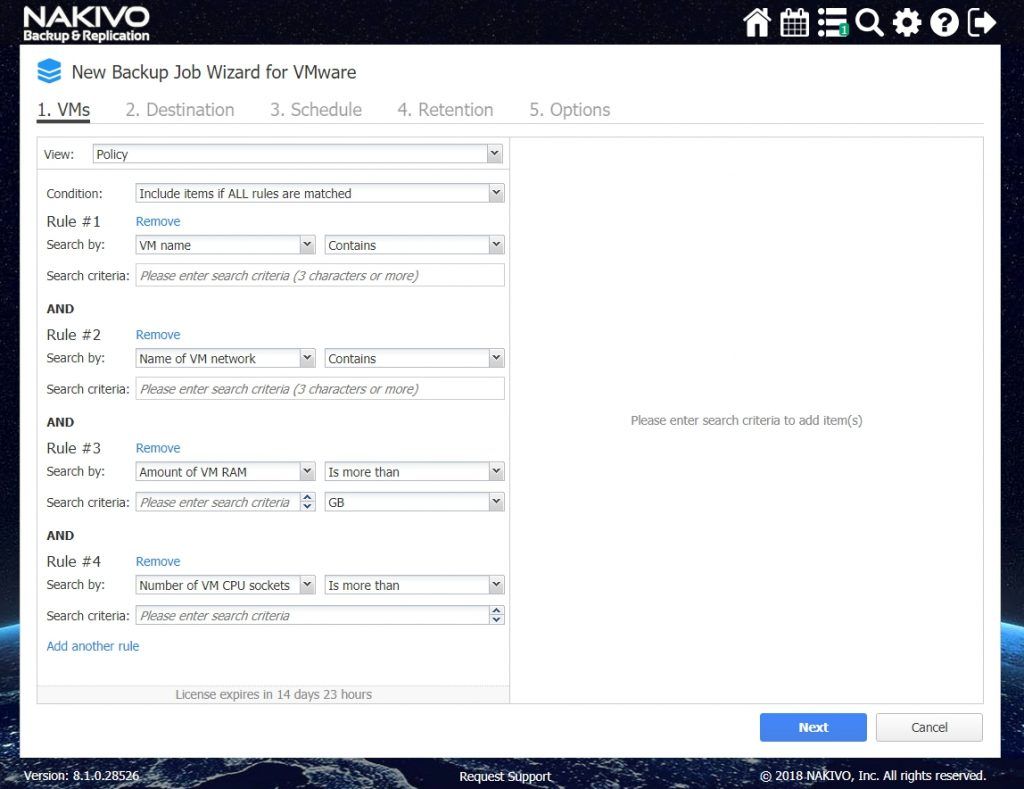Remove Rule #1

(x=158, y=221)
